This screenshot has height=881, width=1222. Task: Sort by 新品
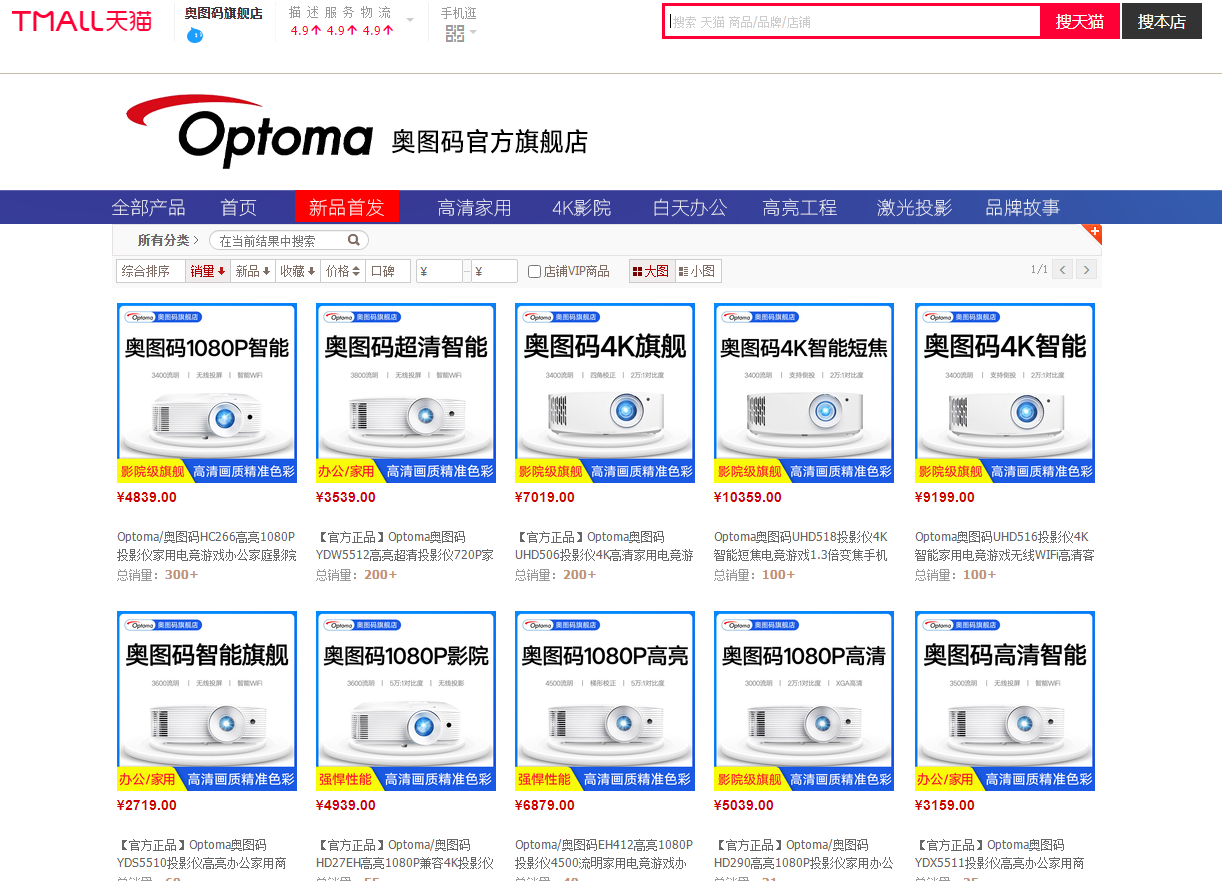253,271
